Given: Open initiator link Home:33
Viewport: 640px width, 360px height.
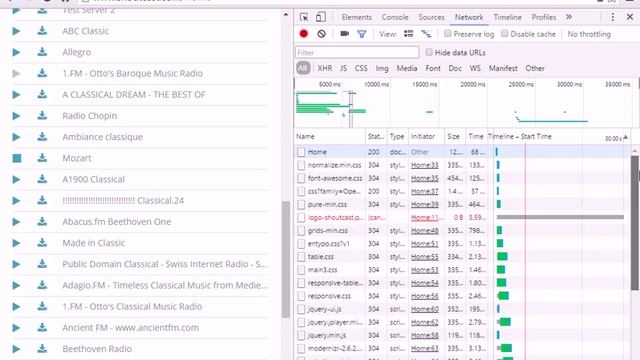Looking at the screenshot, I should point(424,165).
